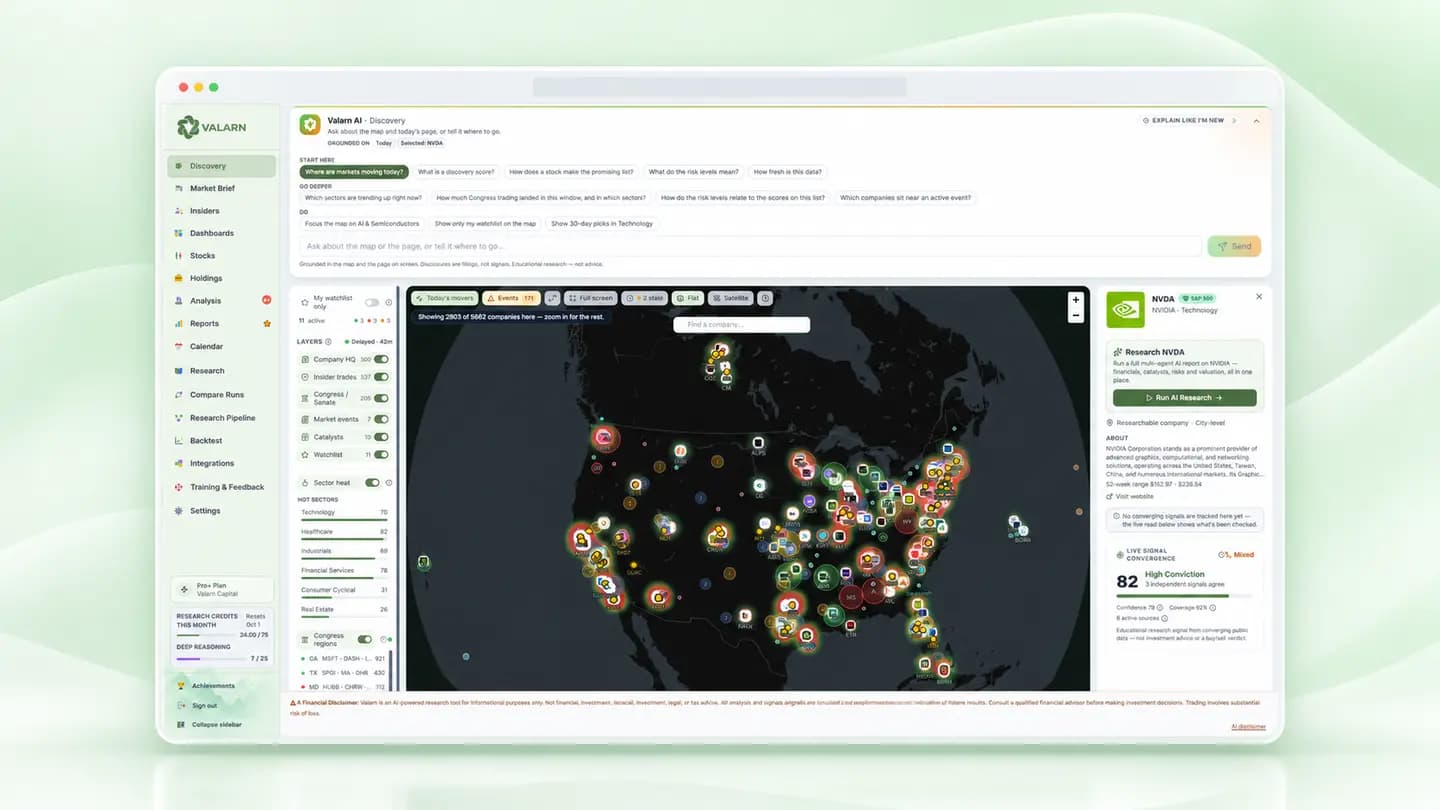Click the Achievements trophy icon
This screenshot has height=810, width=1440.
180,686
